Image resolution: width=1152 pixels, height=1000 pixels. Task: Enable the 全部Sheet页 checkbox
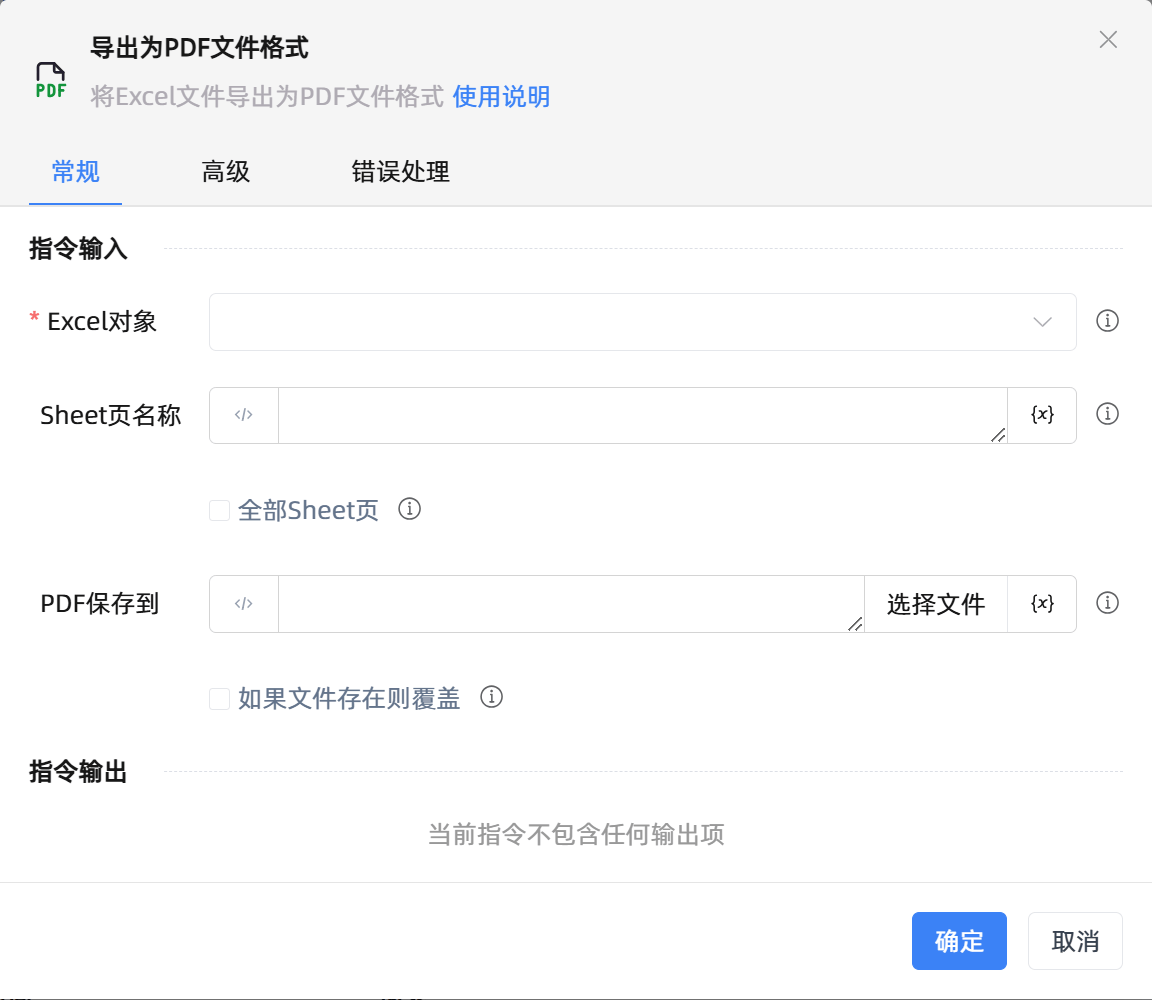219,510
